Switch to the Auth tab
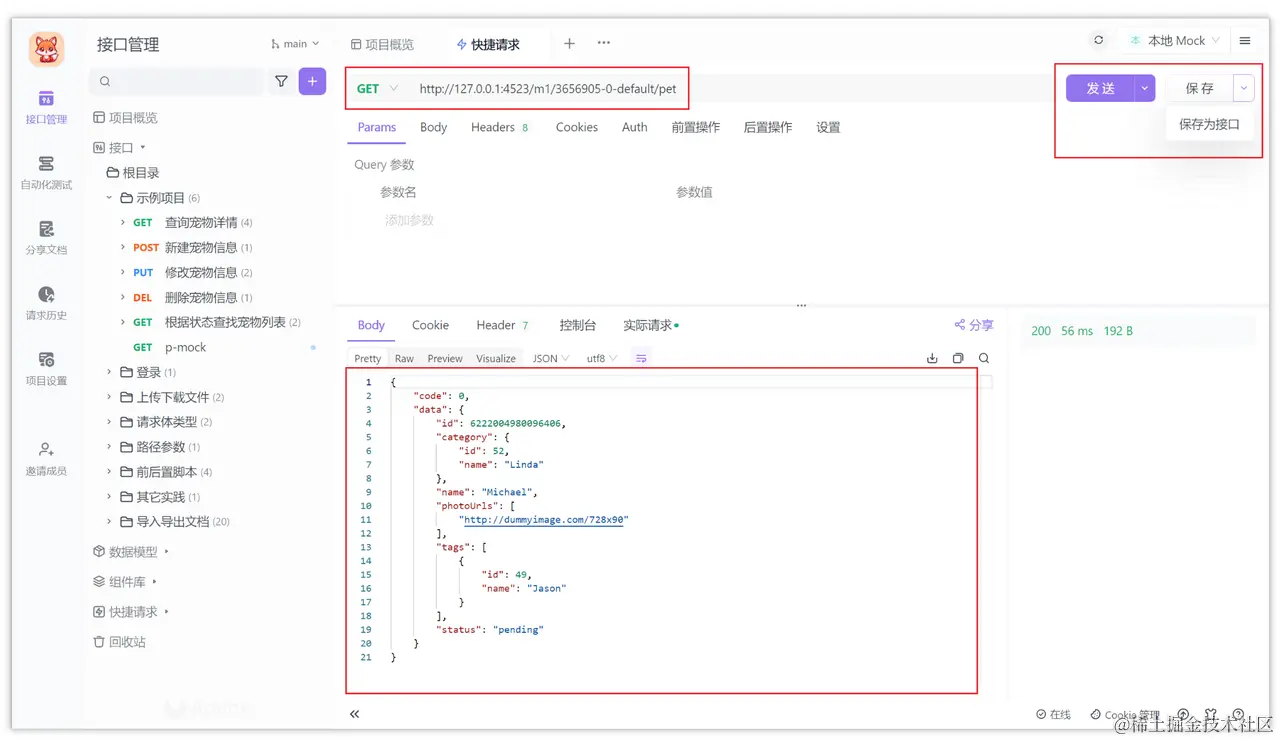 [x=634, y=127]
